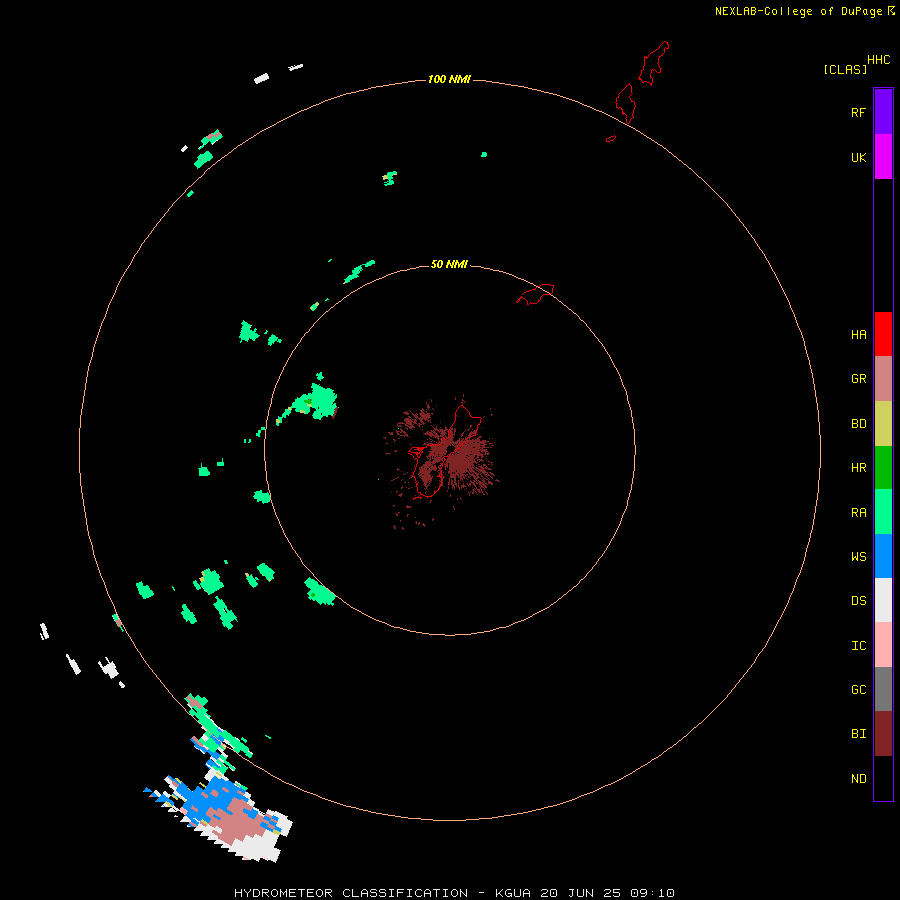Click the DS legend label
The image size is (900, 900).
[858, 601]
